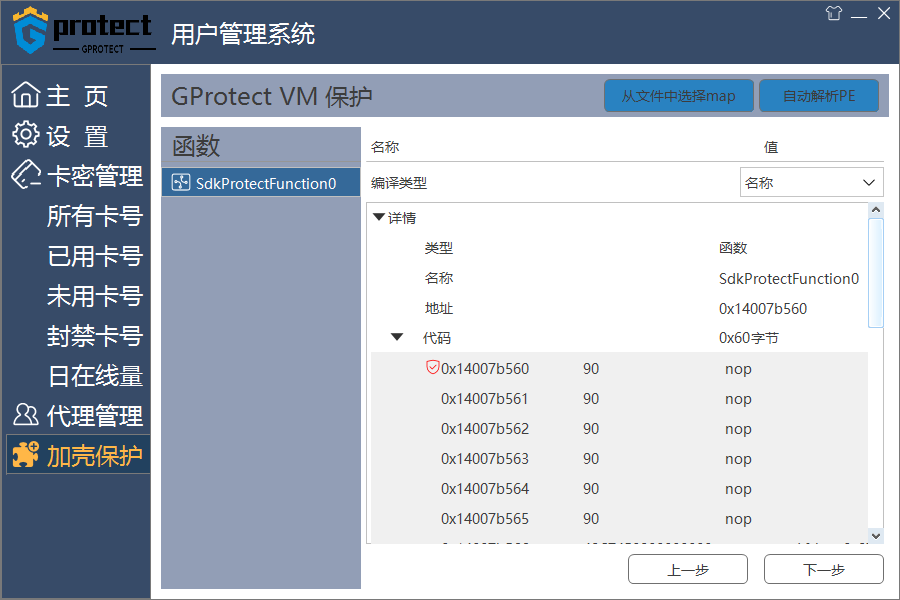This screenshot has height=600, width=900.
Task: Click the GProtect VM 保护 title
Action: tap(271, 96)
